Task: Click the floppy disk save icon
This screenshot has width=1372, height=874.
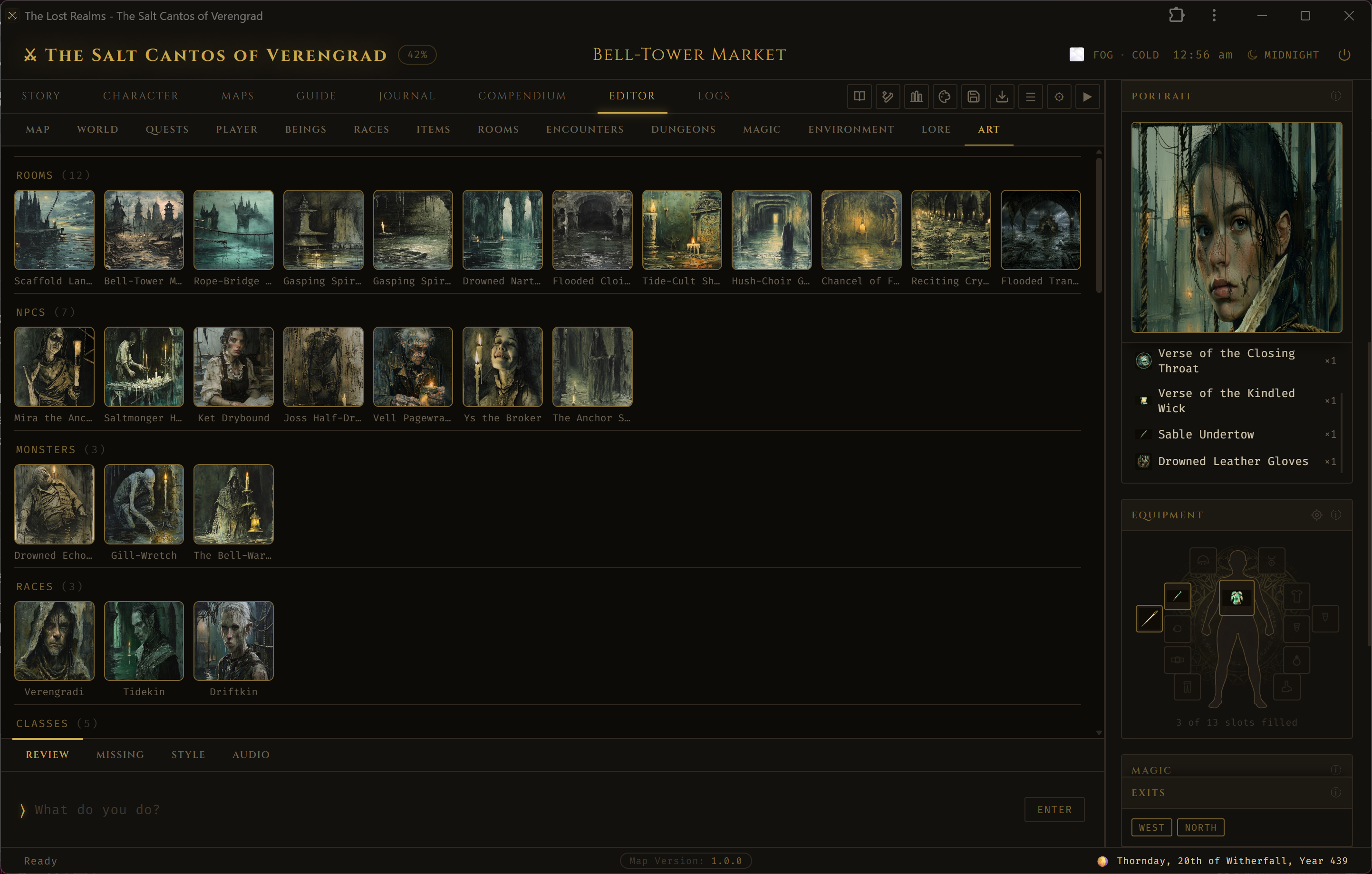Action: tap(973, 96)
